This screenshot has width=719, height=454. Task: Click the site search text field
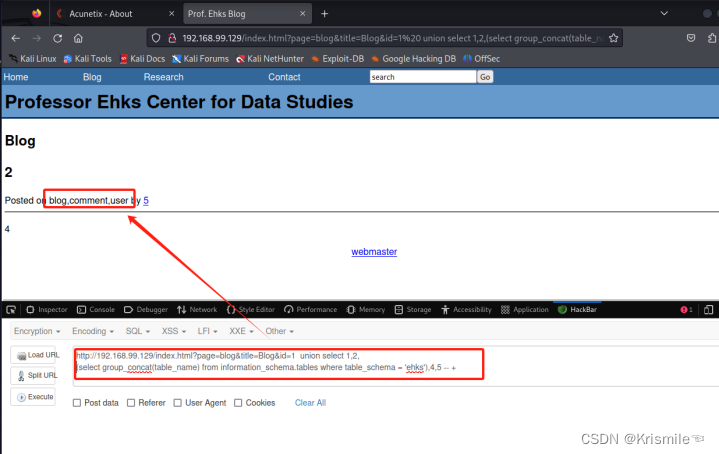423,77
